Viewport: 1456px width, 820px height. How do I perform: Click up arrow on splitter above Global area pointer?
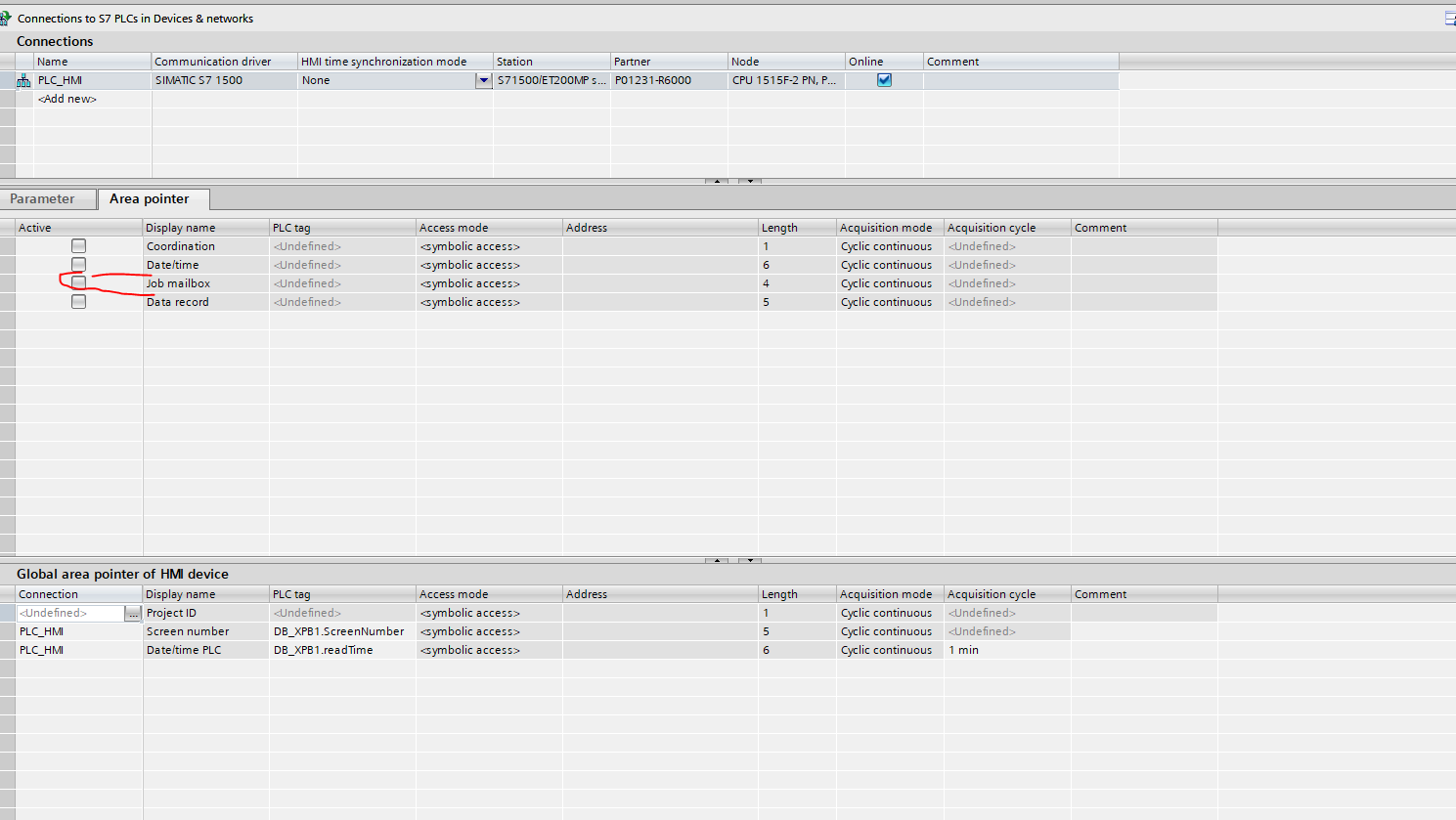(x=717, y=560)
